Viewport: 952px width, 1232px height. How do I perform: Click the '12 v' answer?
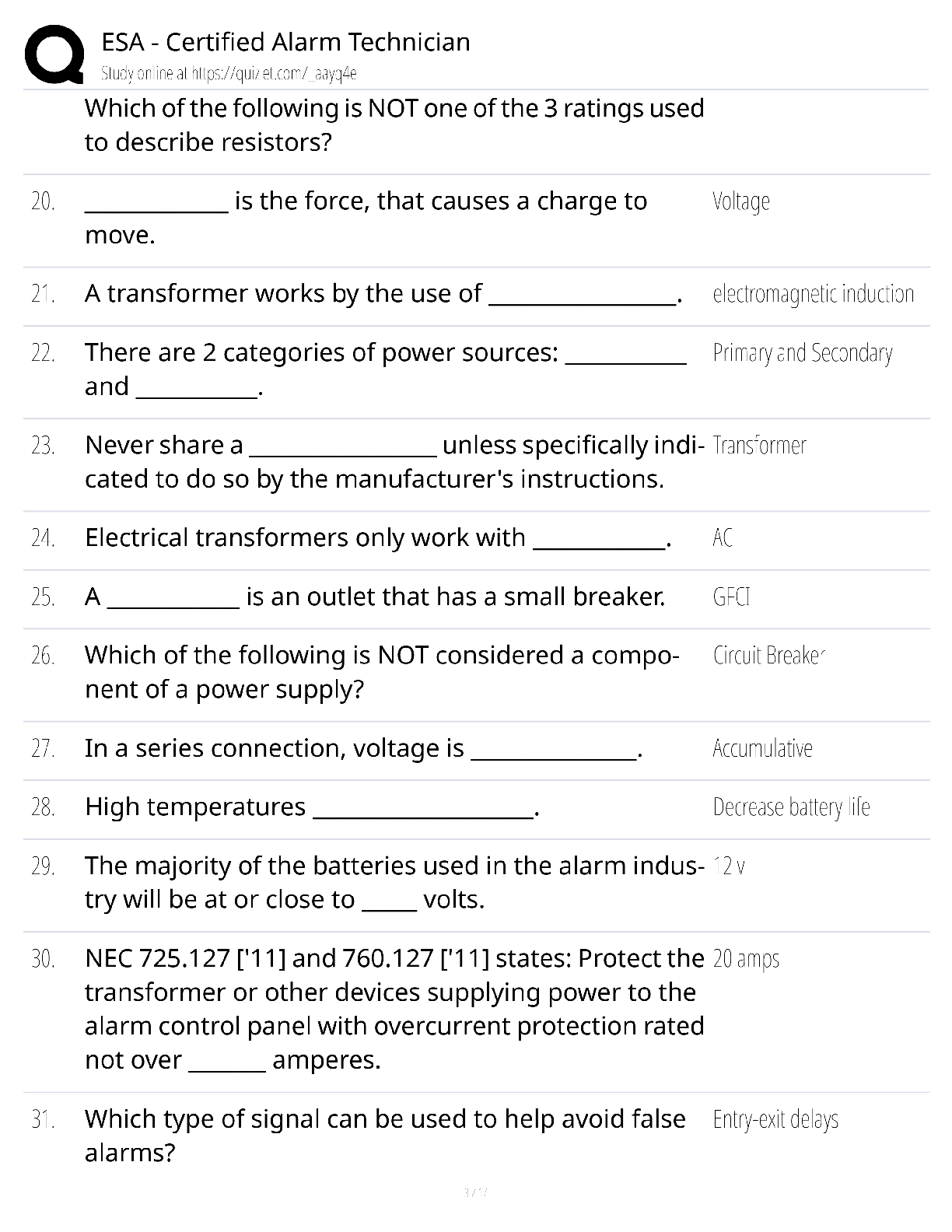click(x=729, y=866)
